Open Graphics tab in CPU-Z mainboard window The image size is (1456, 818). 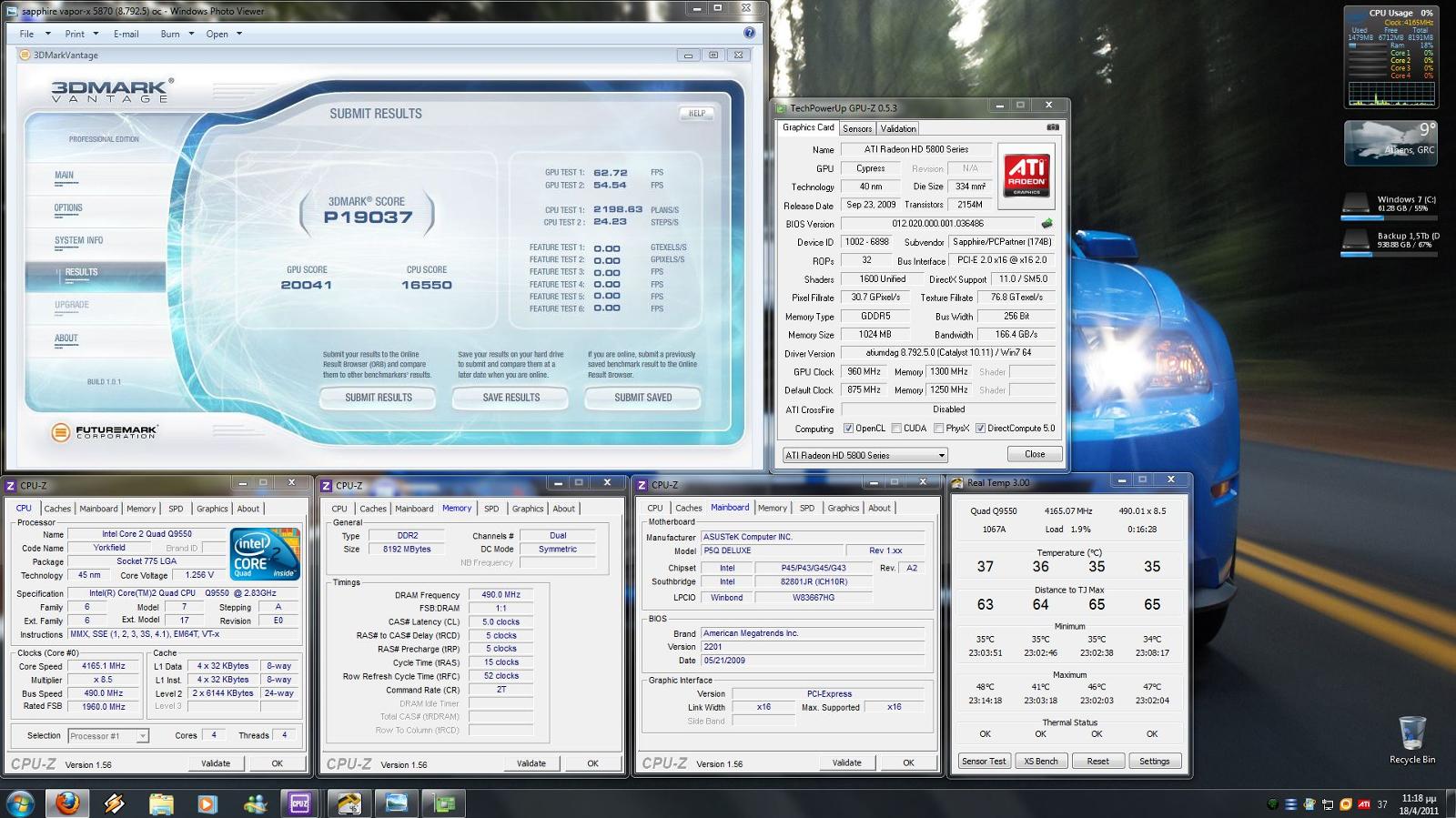[x=843, y=508]
